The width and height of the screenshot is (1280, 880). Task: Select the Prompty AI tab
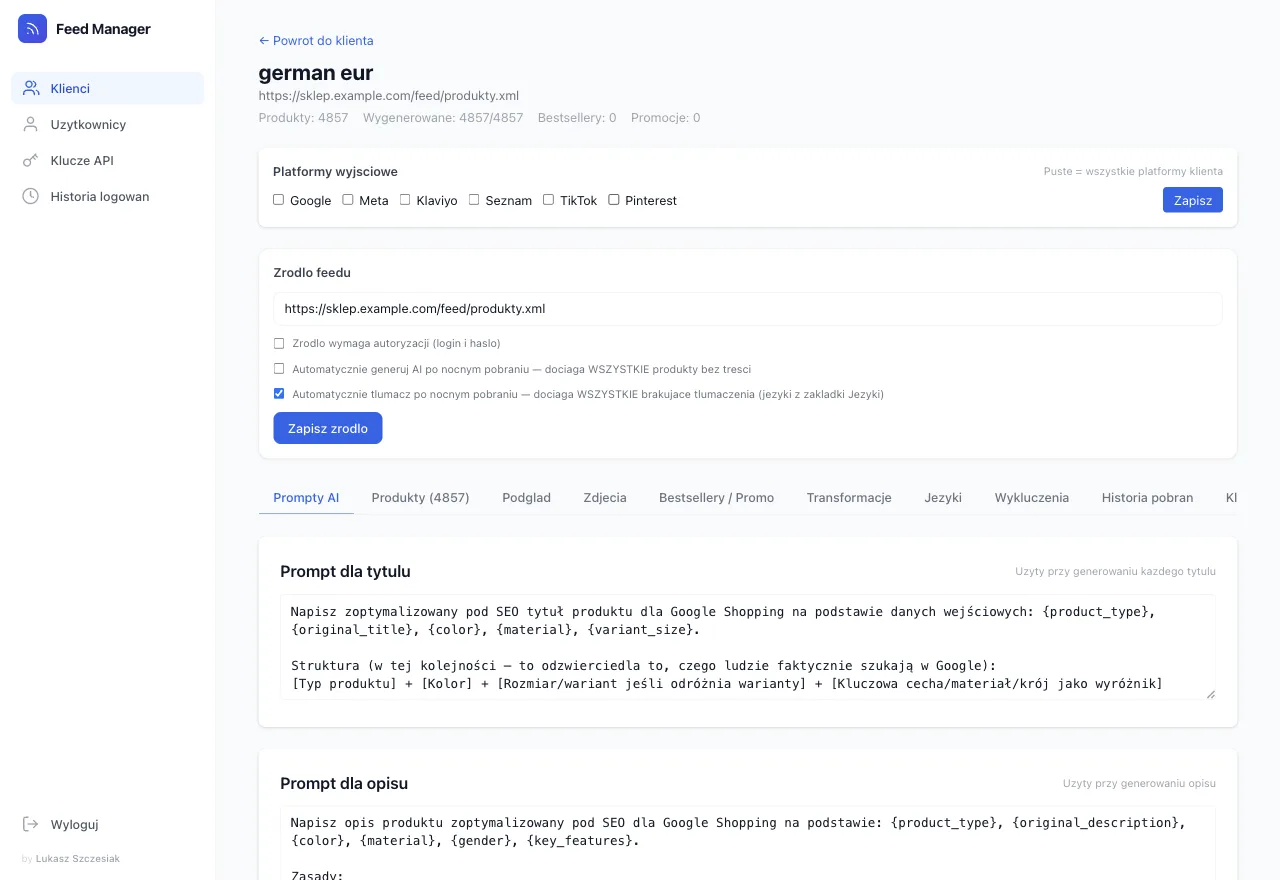pos(306,497)
